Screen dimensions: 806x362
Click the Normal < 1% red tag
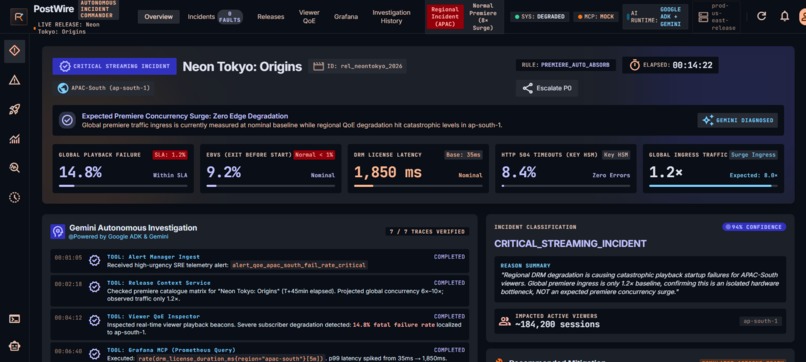314,155
